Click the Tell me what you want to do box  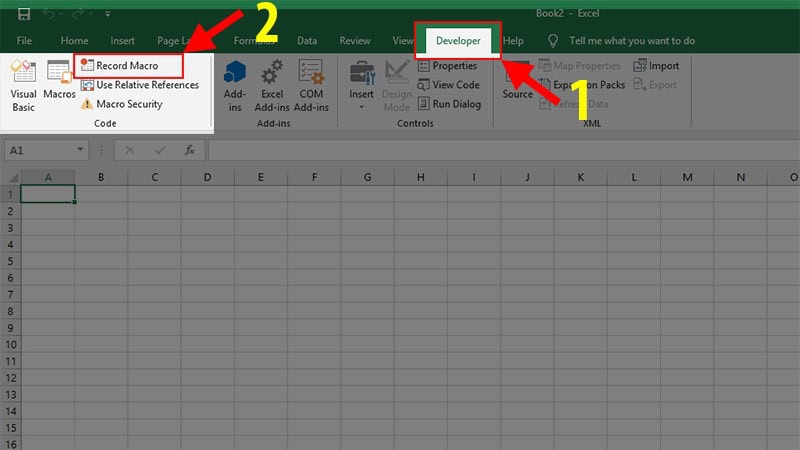pos(632,41)
